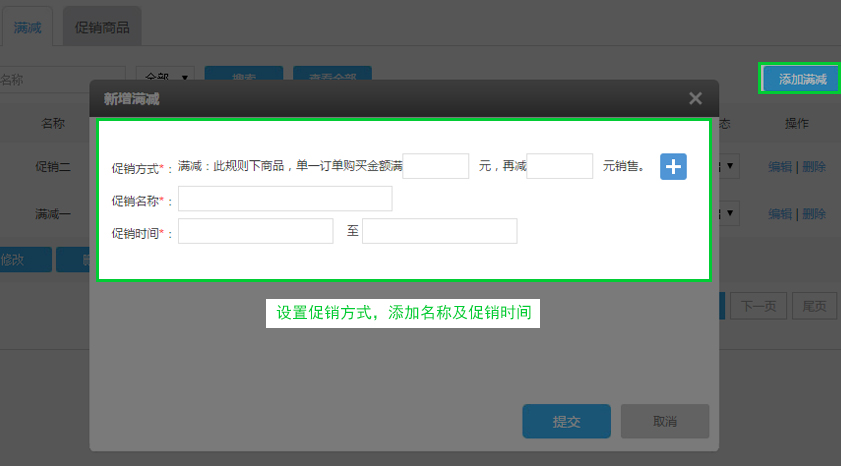Screen dimensions: 841x466
Task: Close the 新增满减 dialog with X
Action: (x=695, y=98)
